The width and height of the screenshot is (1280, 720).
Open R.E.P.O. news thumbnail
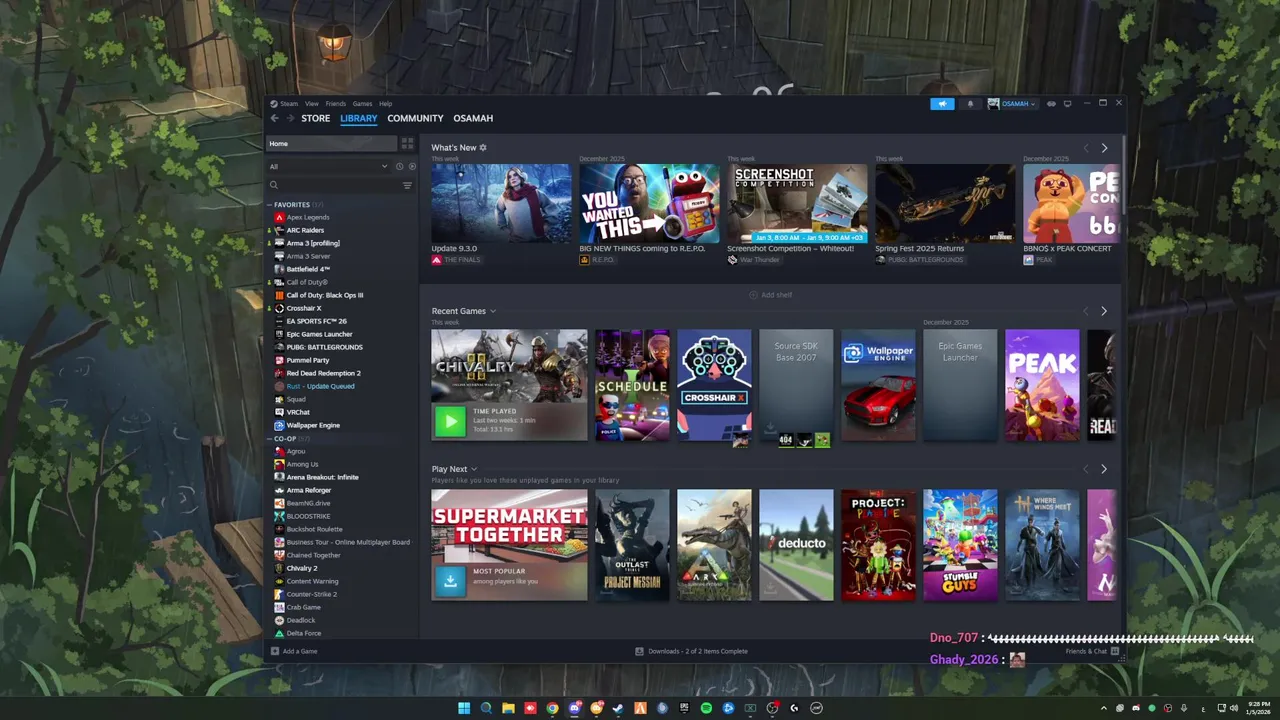click(649, 203)
